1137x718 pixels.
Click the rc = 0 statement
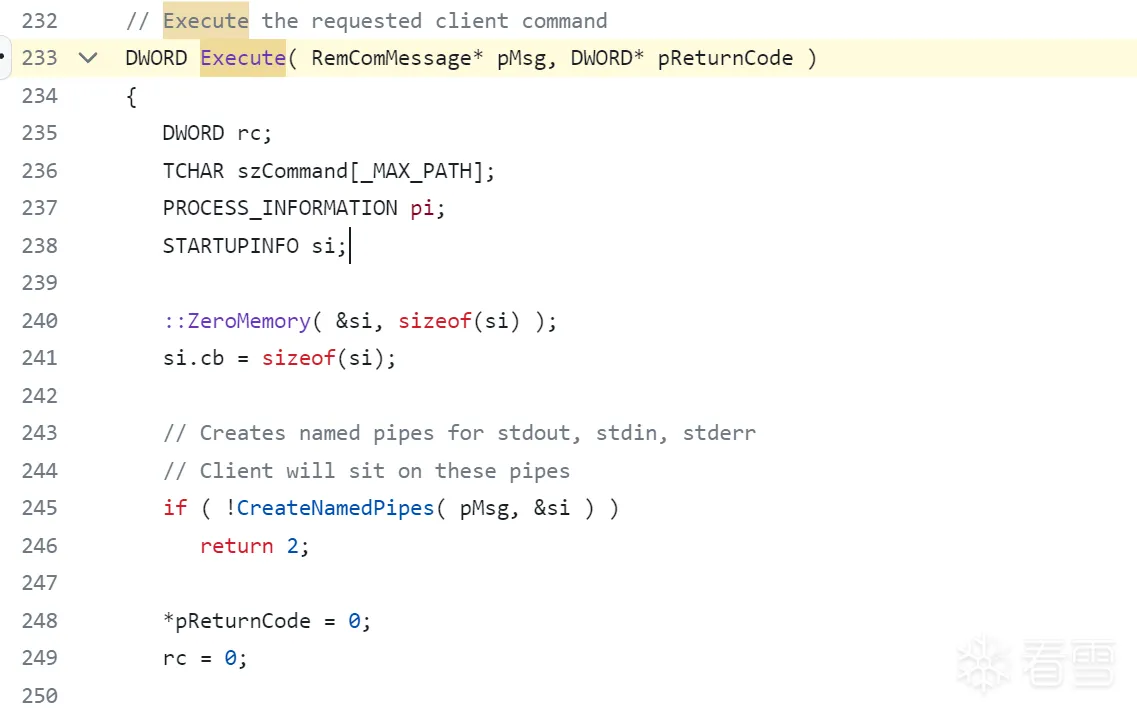(205, 657)
